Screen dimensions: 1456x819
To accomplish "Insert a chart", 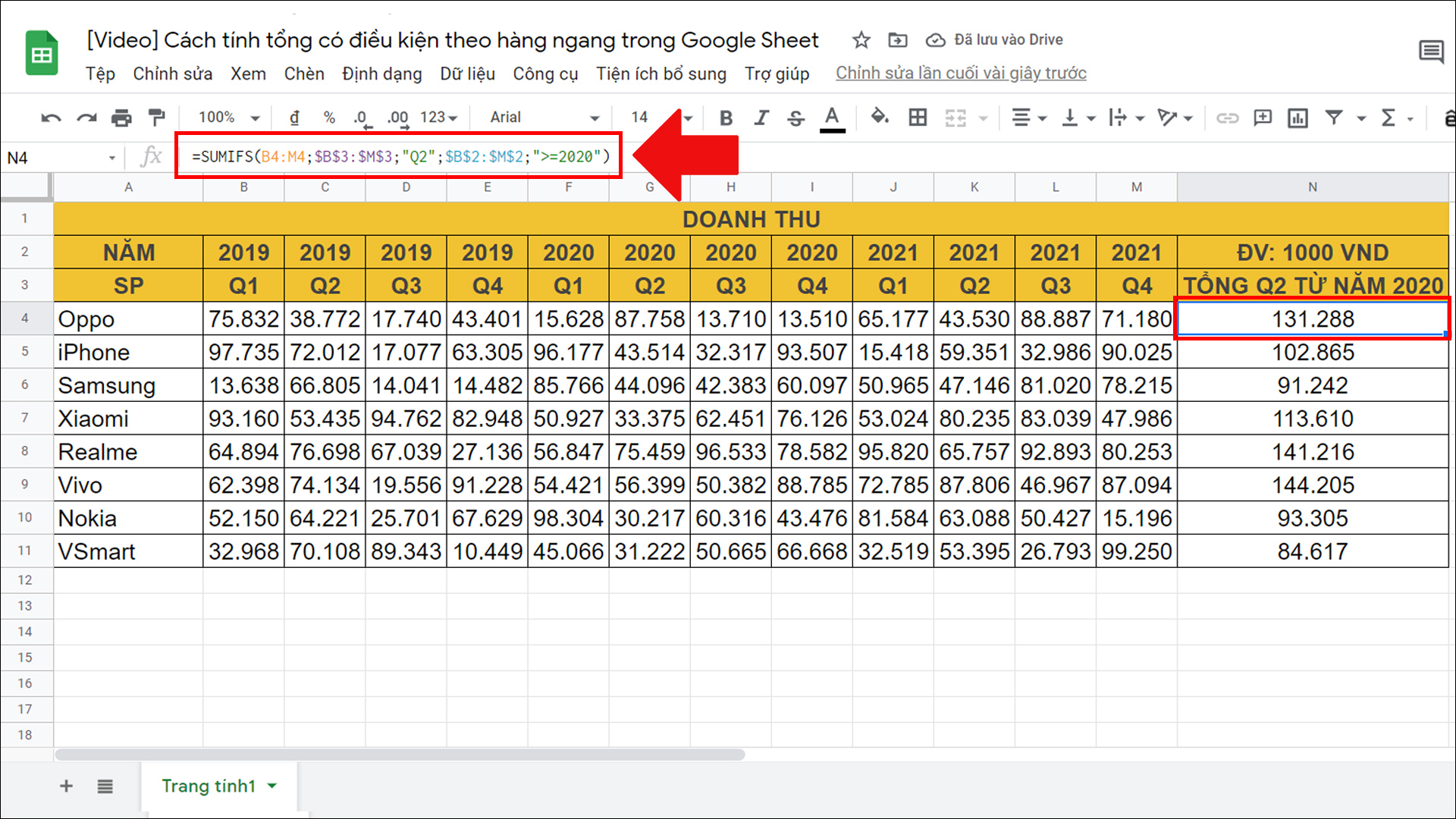I will click(1298, 118).
